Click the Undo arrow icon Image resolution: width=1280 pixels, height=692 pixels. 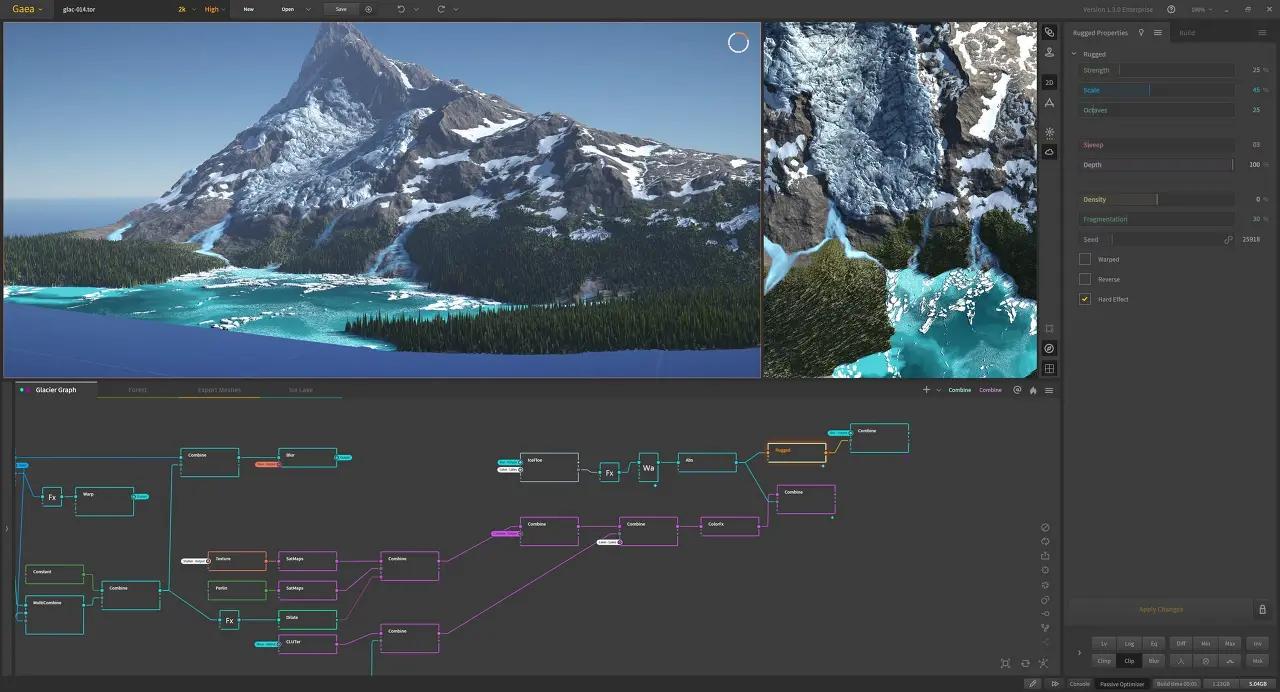(x=401, y=9)
